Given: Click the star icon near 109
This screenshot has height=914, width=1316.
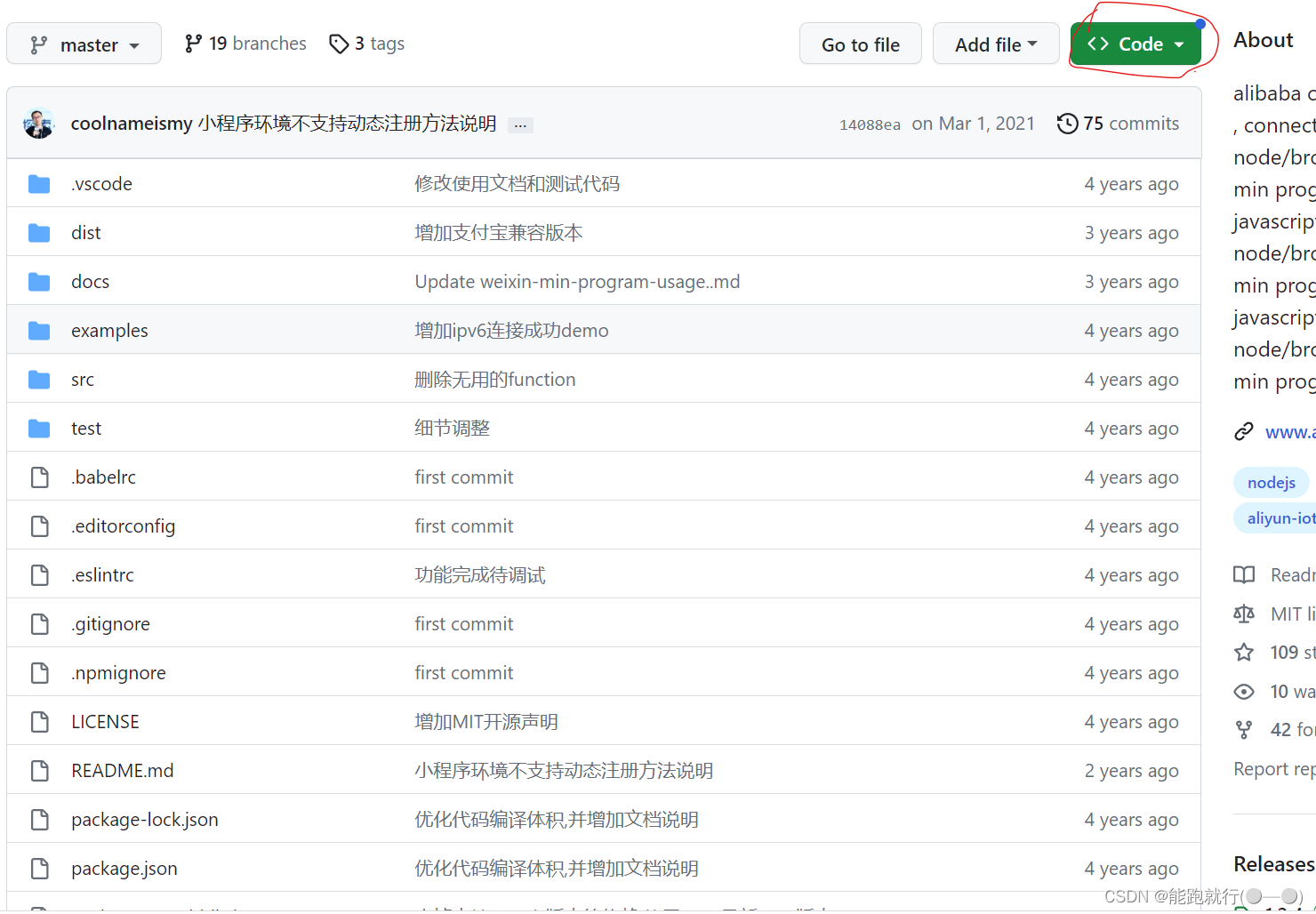Looking at the screenshot, I should pyautogui.click(x=1244, y=652).
